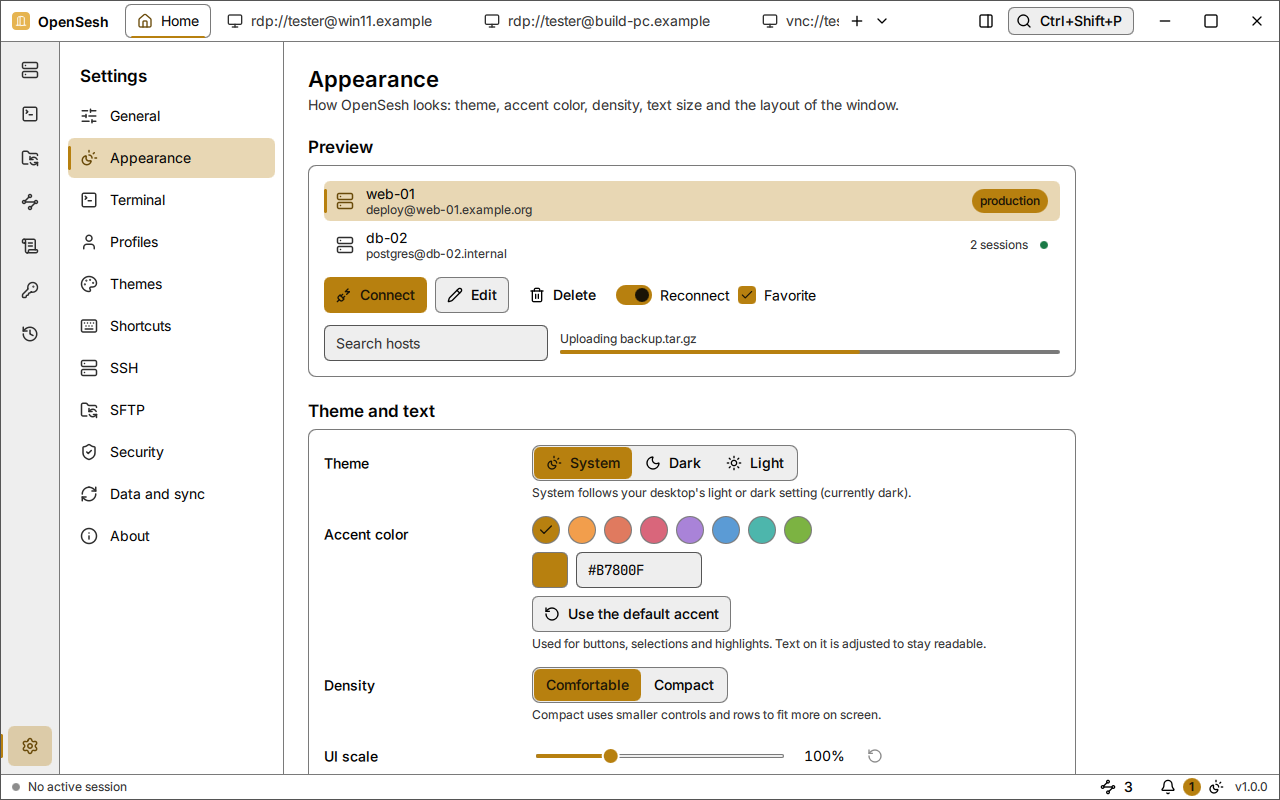1280x800 pixels.
Task: Open the keys icon in left rail
Action: point(30,290)
